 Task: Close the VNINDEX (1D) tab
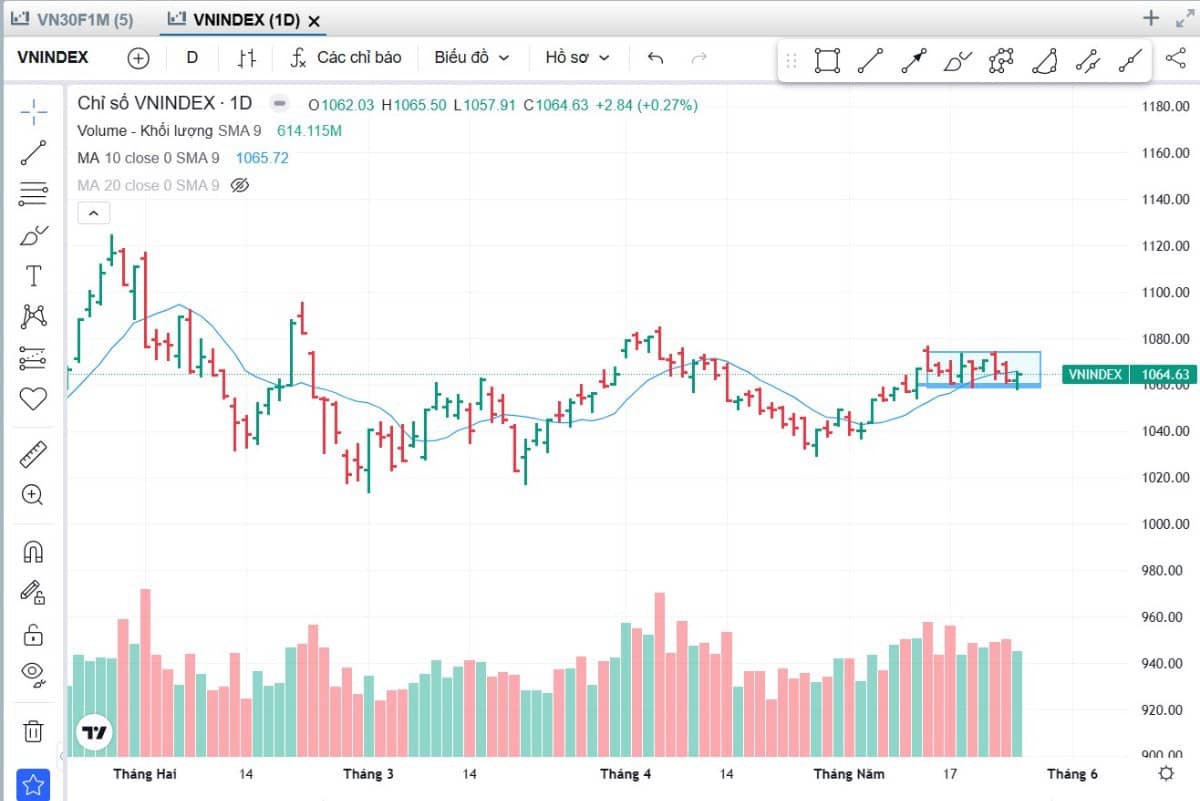tap(315, 20)
